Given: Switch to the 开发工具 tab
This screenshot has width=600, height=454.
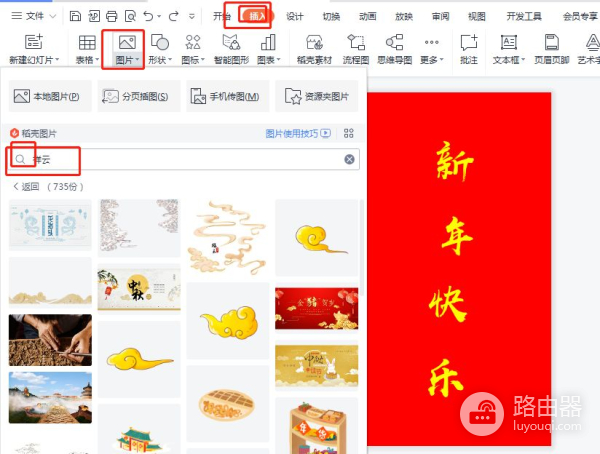Looking at the screenshot, I should tap(524, 16).
